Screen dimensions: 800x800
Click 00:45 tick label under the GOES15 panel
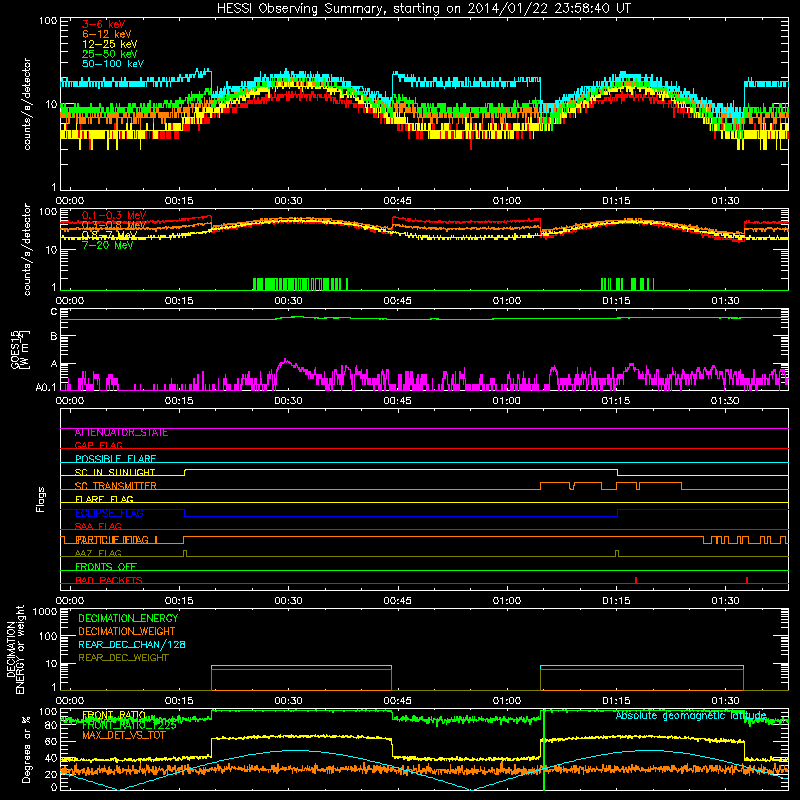(397, 401)
